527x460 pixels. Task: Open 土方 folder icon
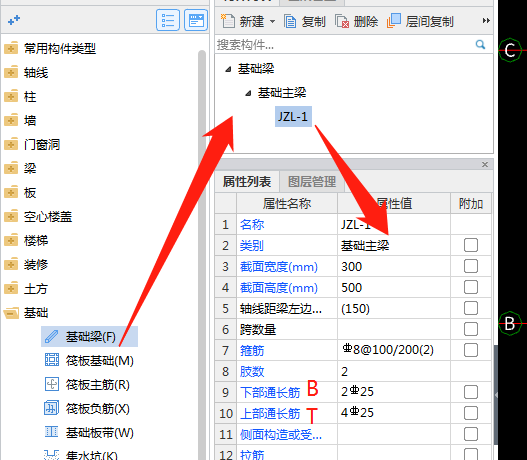pos(11,289)
